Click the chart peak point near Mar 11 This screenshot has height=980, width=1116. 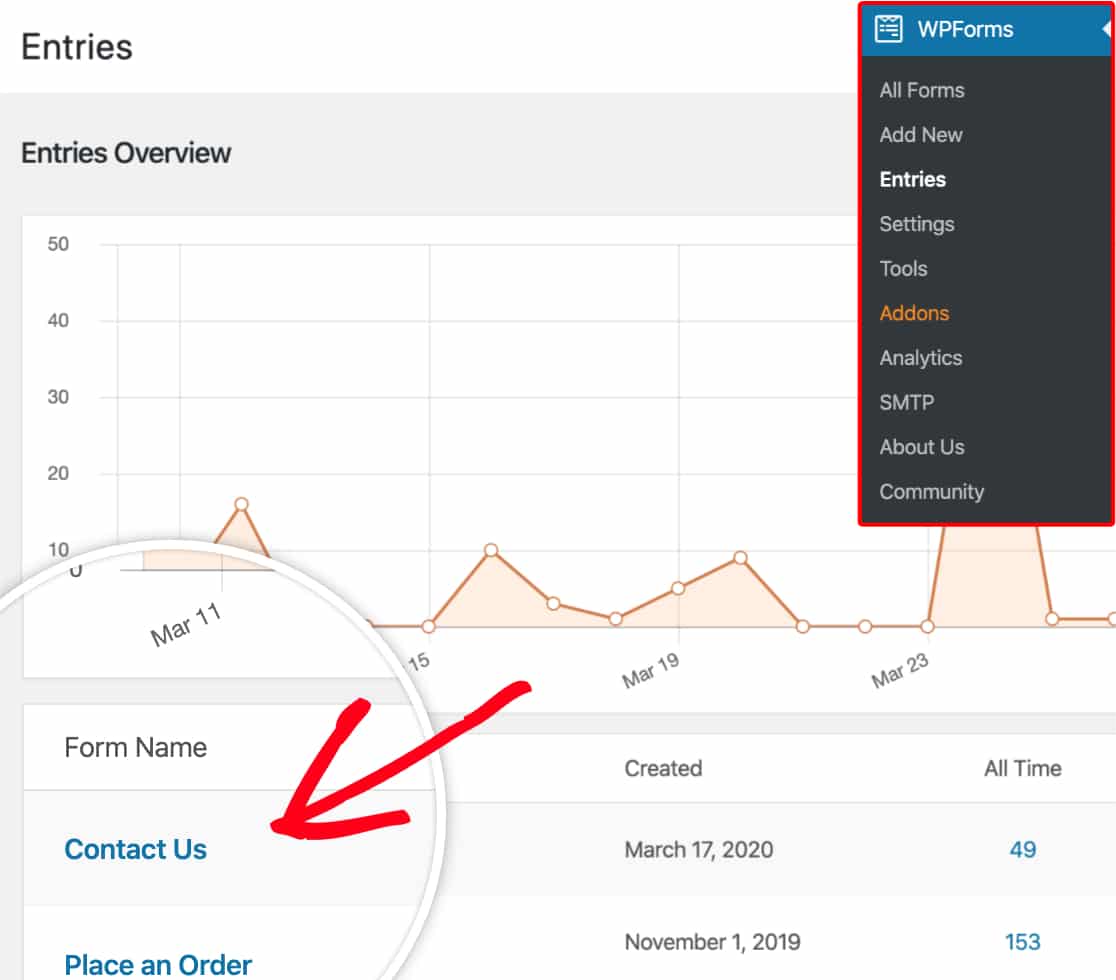click(241, 504)
